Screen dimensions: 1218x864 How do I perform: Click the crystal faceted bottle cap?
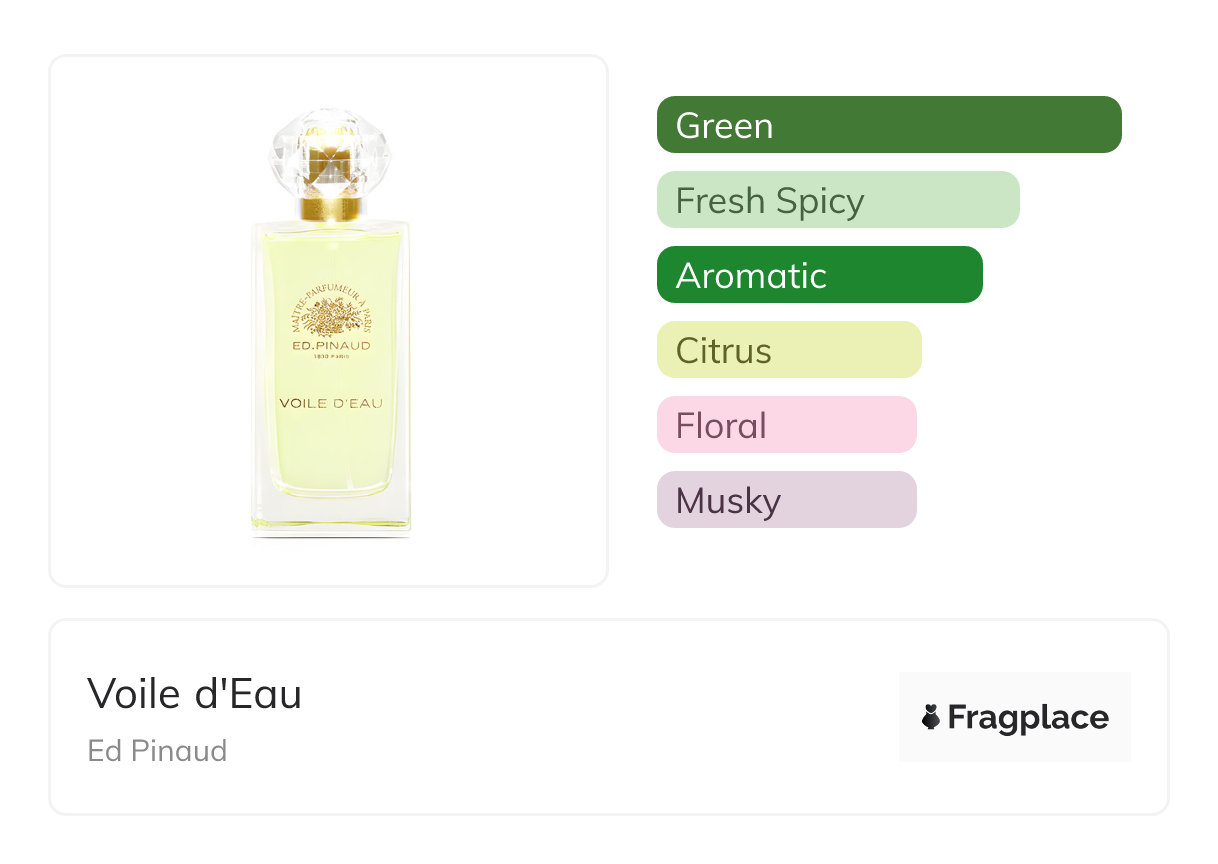[x=330, y=150]
